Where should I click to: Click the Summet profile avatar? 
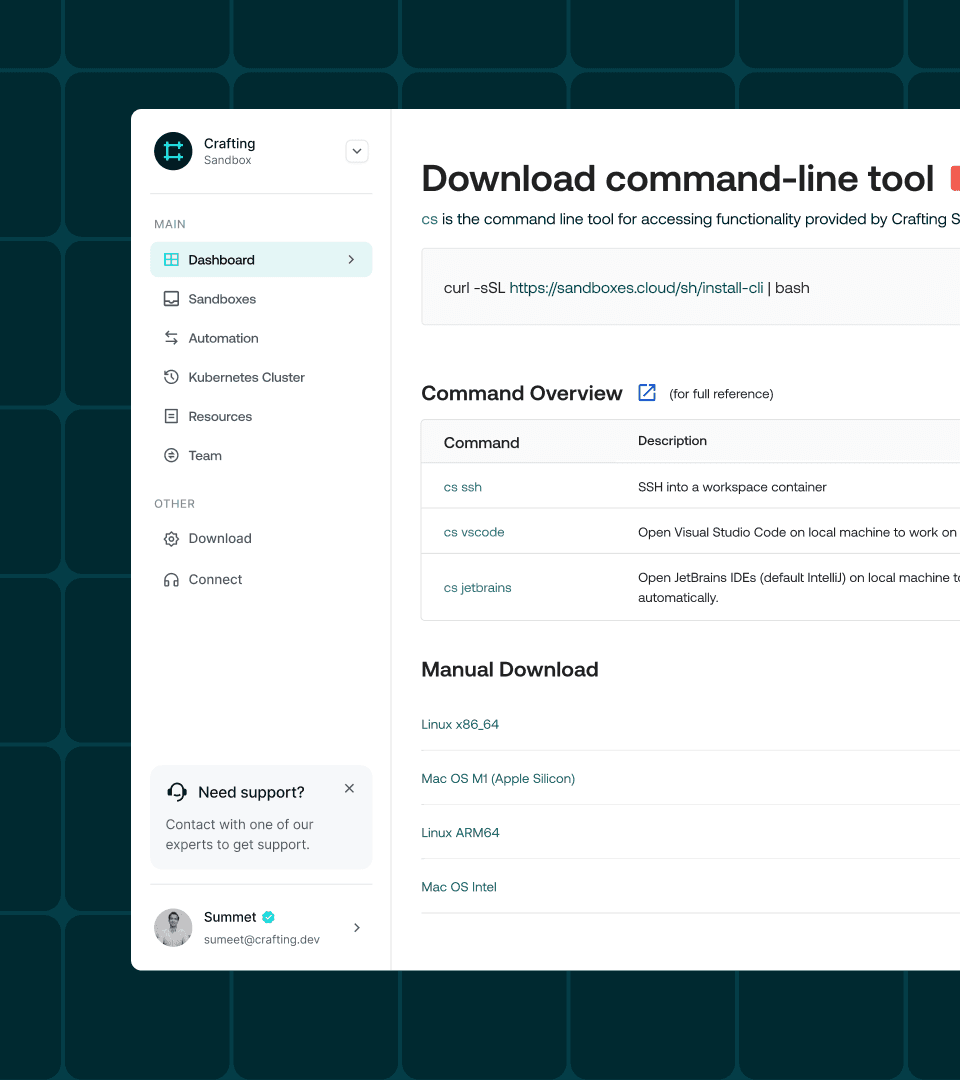(173, 928)
